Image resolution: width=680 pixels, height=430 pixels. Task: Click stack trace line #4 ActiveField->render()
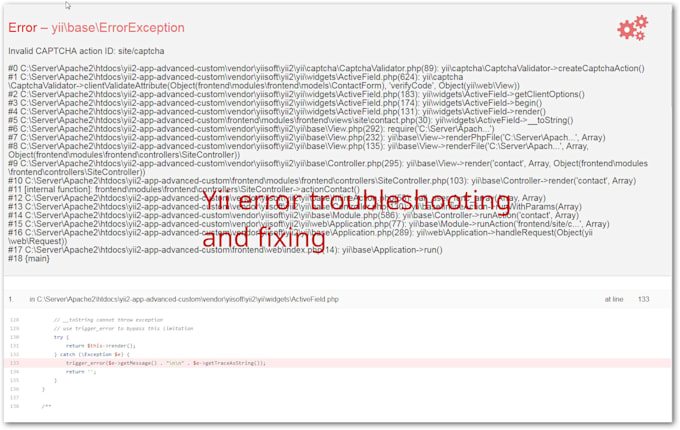(x=277, y=112)
